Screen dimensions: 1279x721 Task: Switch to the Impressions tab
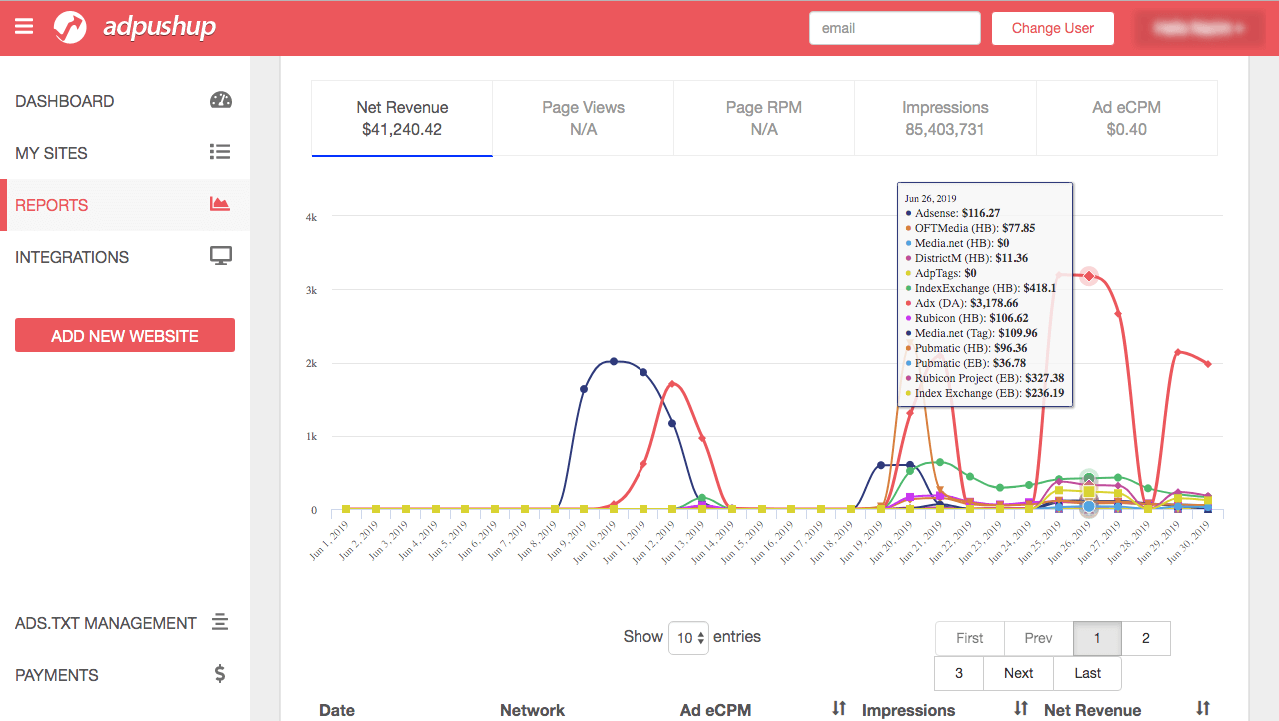945,118
